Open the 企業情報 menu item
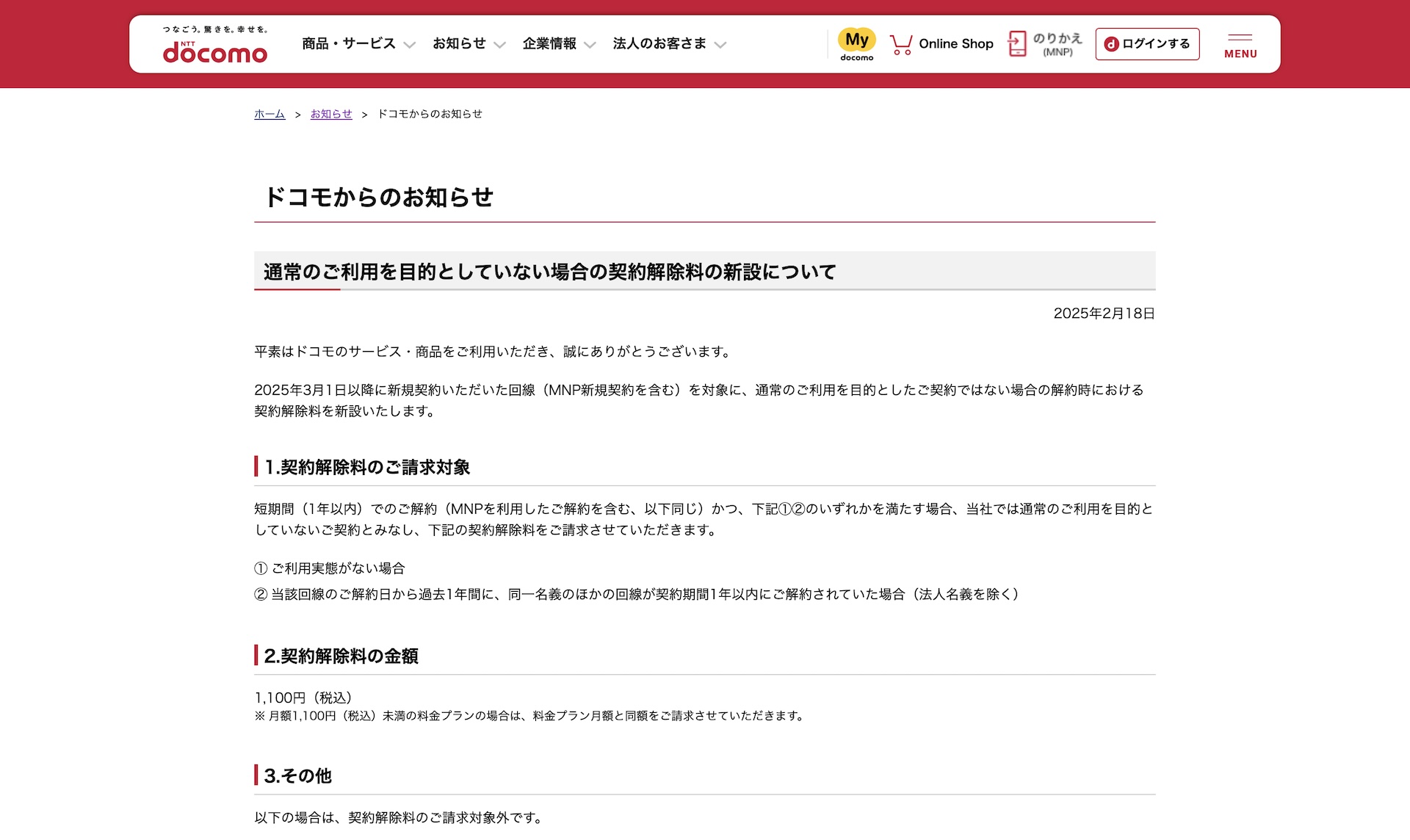1410x840 pixels. (x=549, y=44)
